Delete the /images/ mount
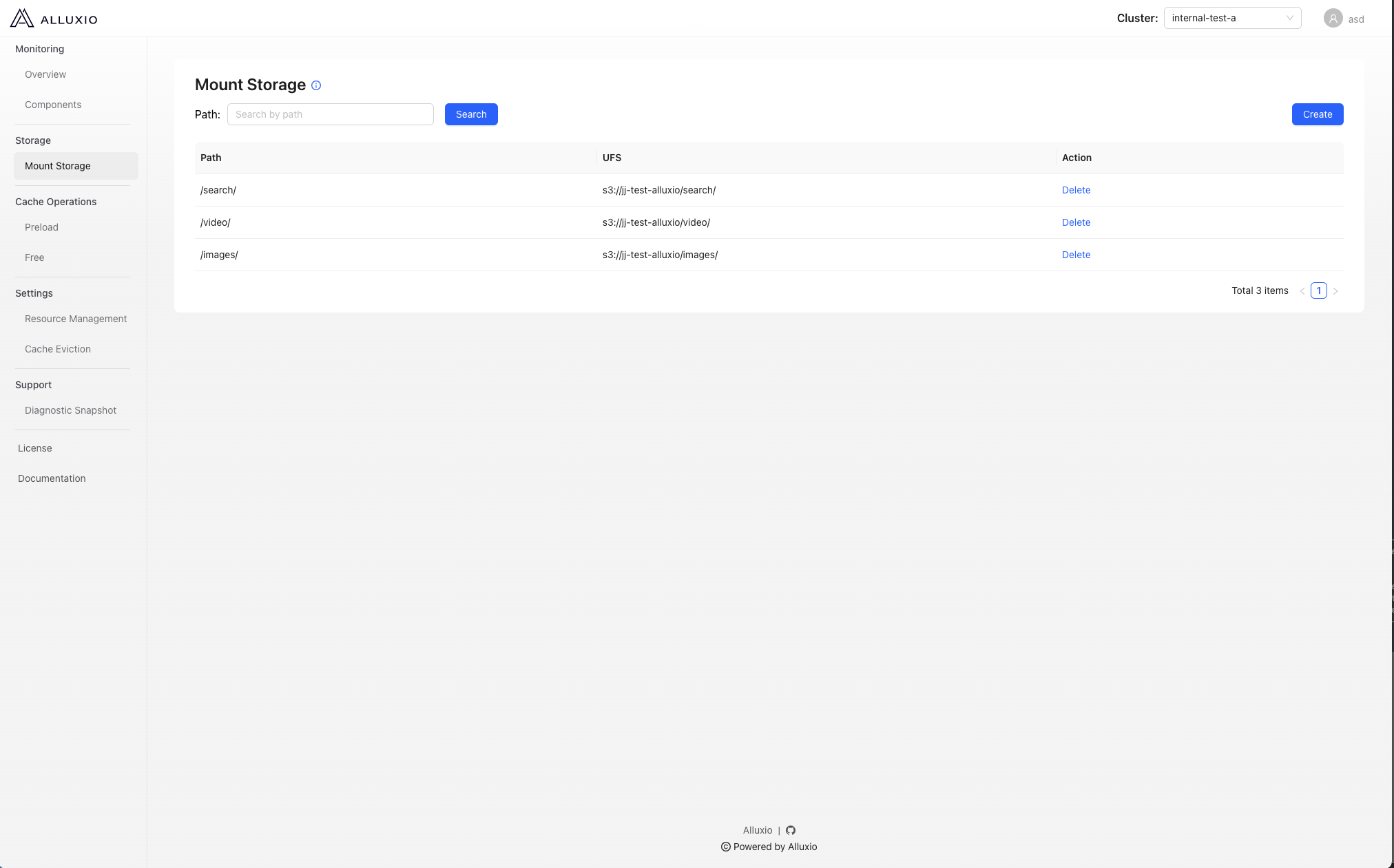1394x868 pixels. (1076, 255)
